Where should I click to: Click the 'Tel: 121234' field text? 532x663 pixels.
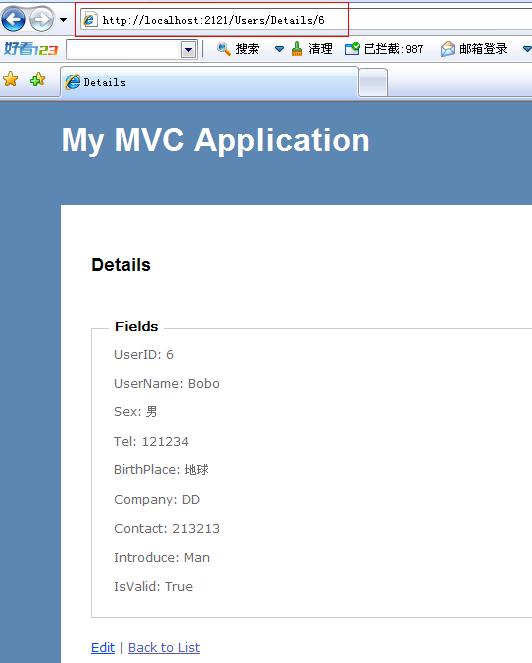click(x=151, y=441)
